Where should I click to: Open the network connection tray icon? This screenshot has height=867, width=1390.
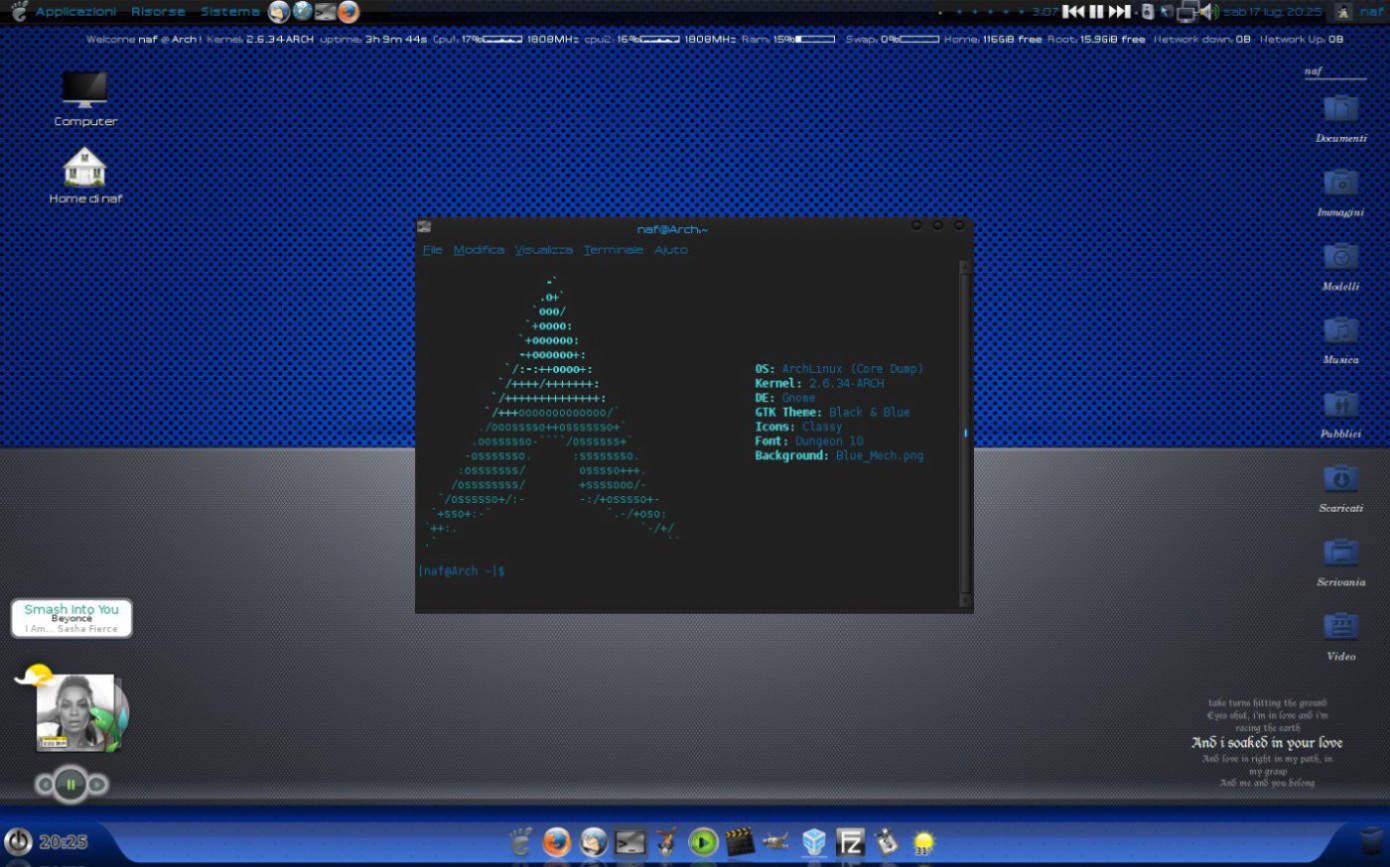tap(1186, 12)
